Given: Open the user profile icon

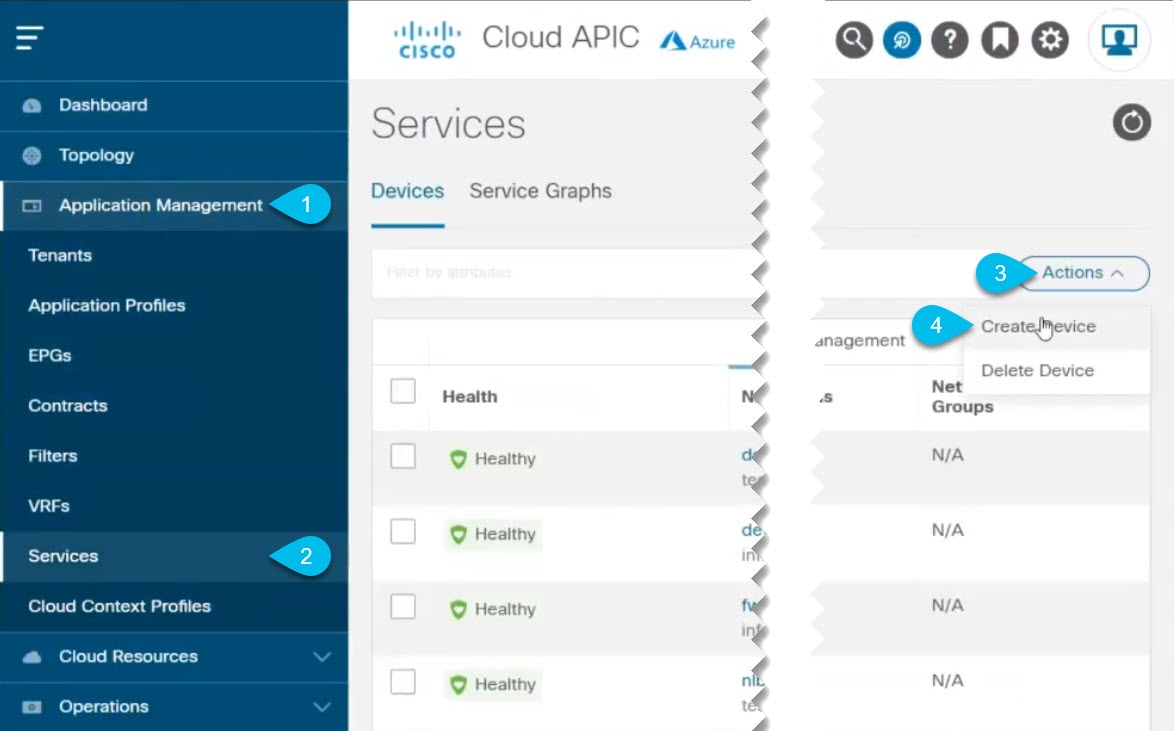Looking at the screenshot, I should (1119, 40).
